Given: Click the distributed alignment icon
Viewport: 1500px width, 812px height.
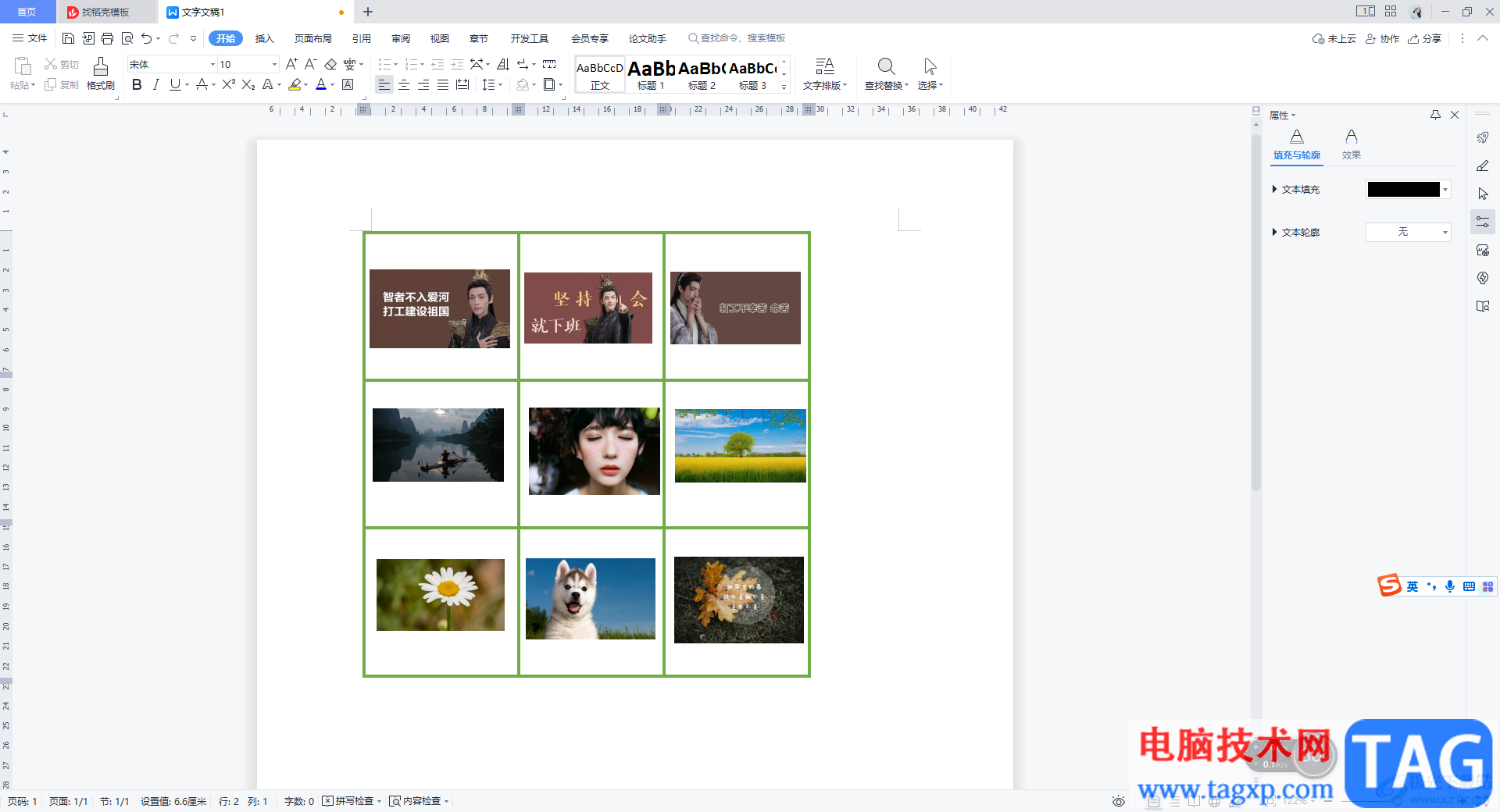Looking at the screenshot, I should [x=462, y=84].
